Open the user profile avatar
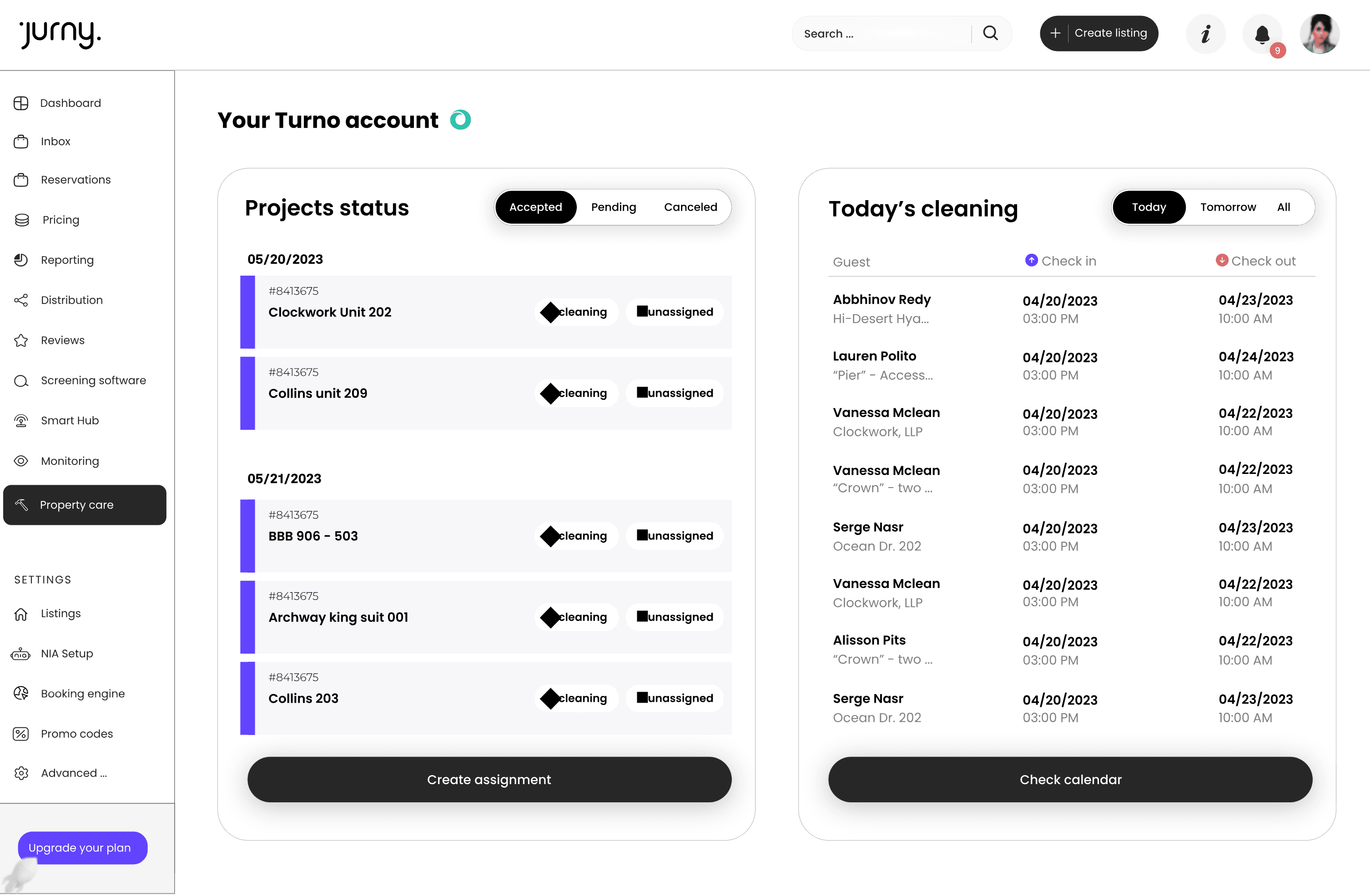This screenshot has width=1370, height=896. [x=1320, y=34]
